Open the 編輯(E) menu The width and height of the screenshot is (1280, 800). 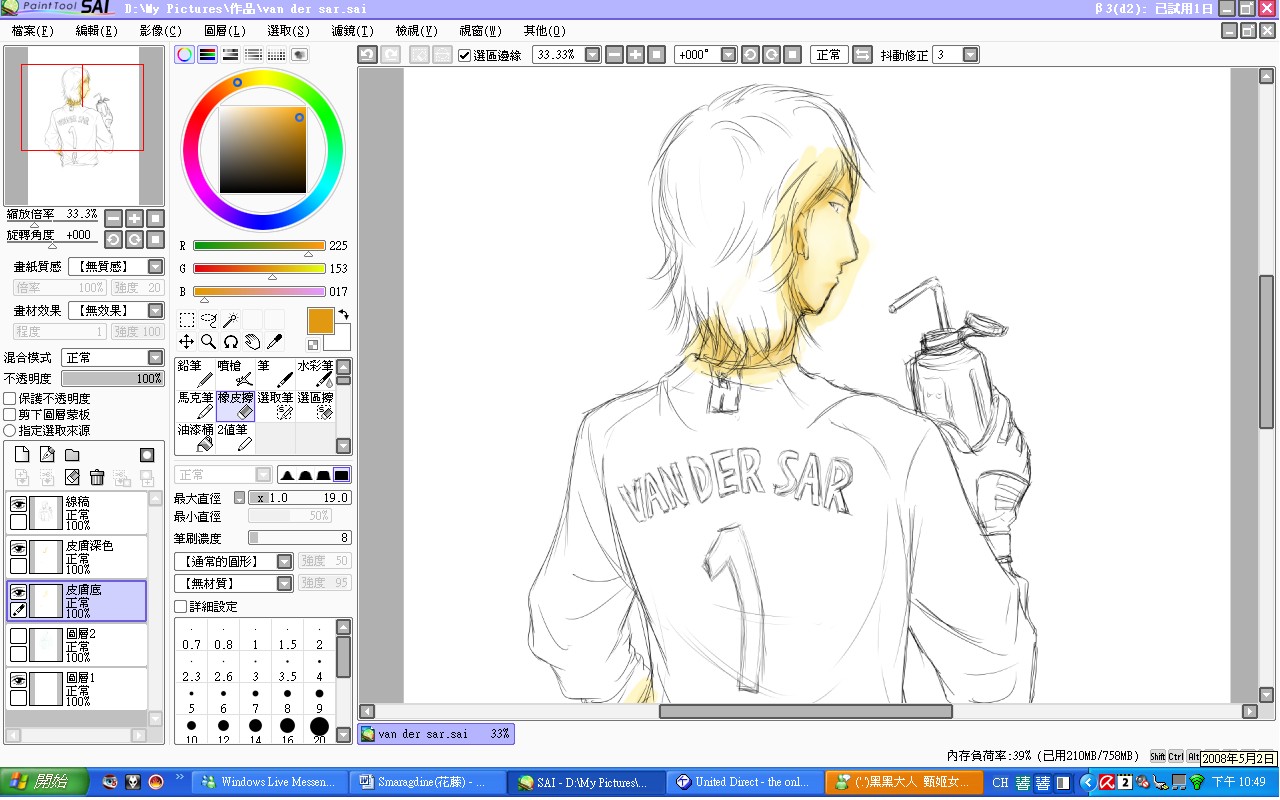click(97, 31)
